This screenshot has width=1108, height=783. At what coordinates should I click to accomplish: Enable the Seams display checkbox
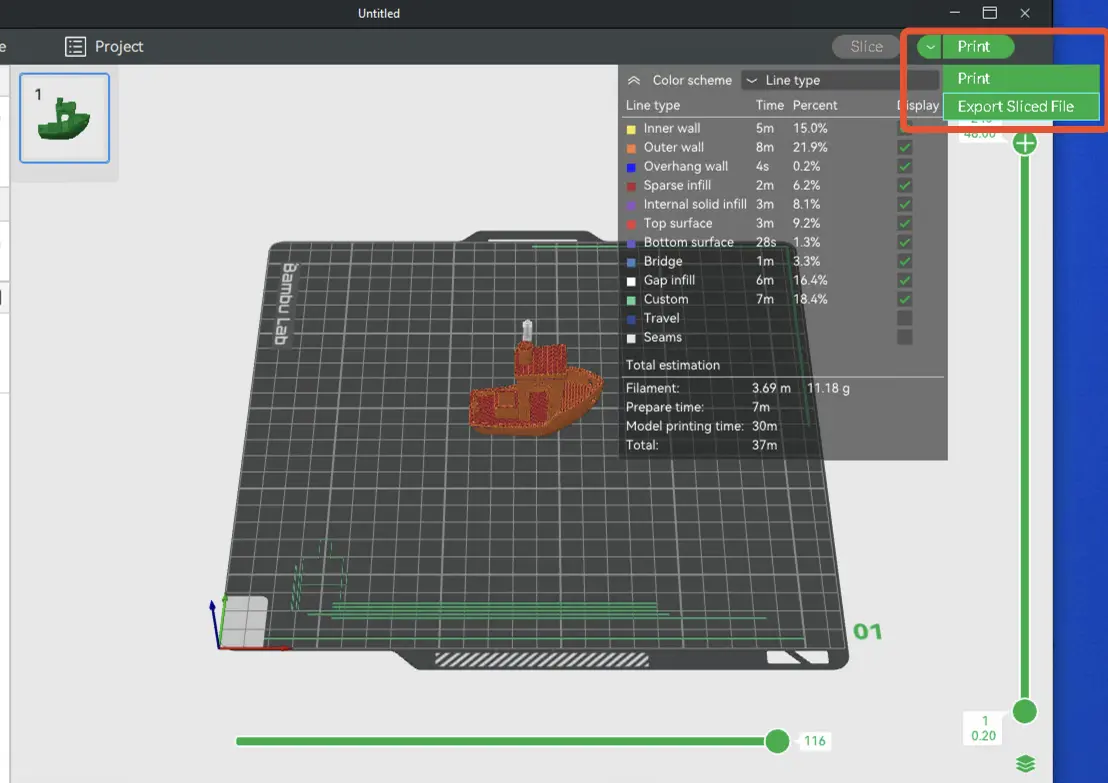coord(904,338)
